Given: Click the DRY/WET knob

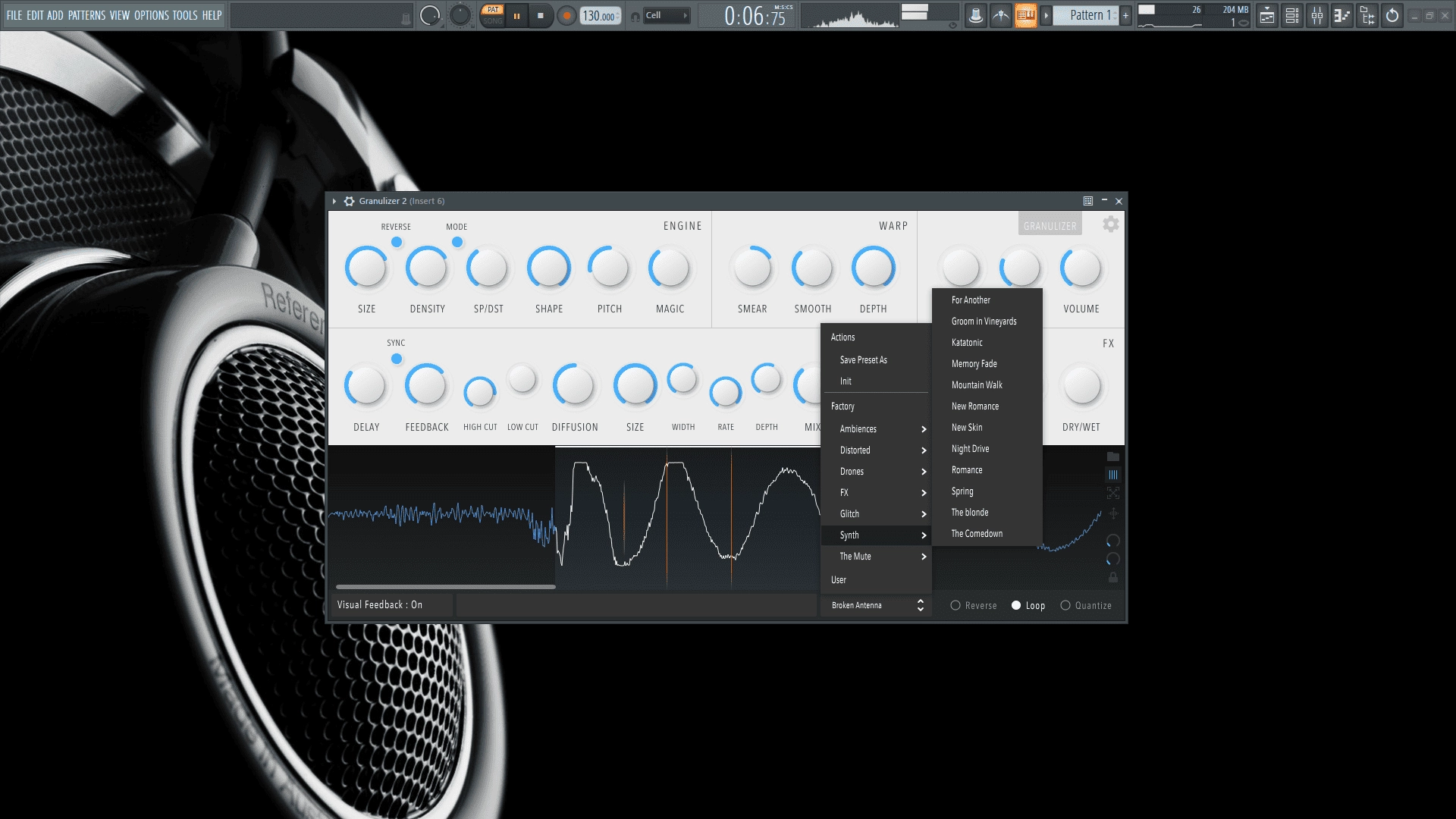Looking at the screenshot, I should pos(1081,386).
